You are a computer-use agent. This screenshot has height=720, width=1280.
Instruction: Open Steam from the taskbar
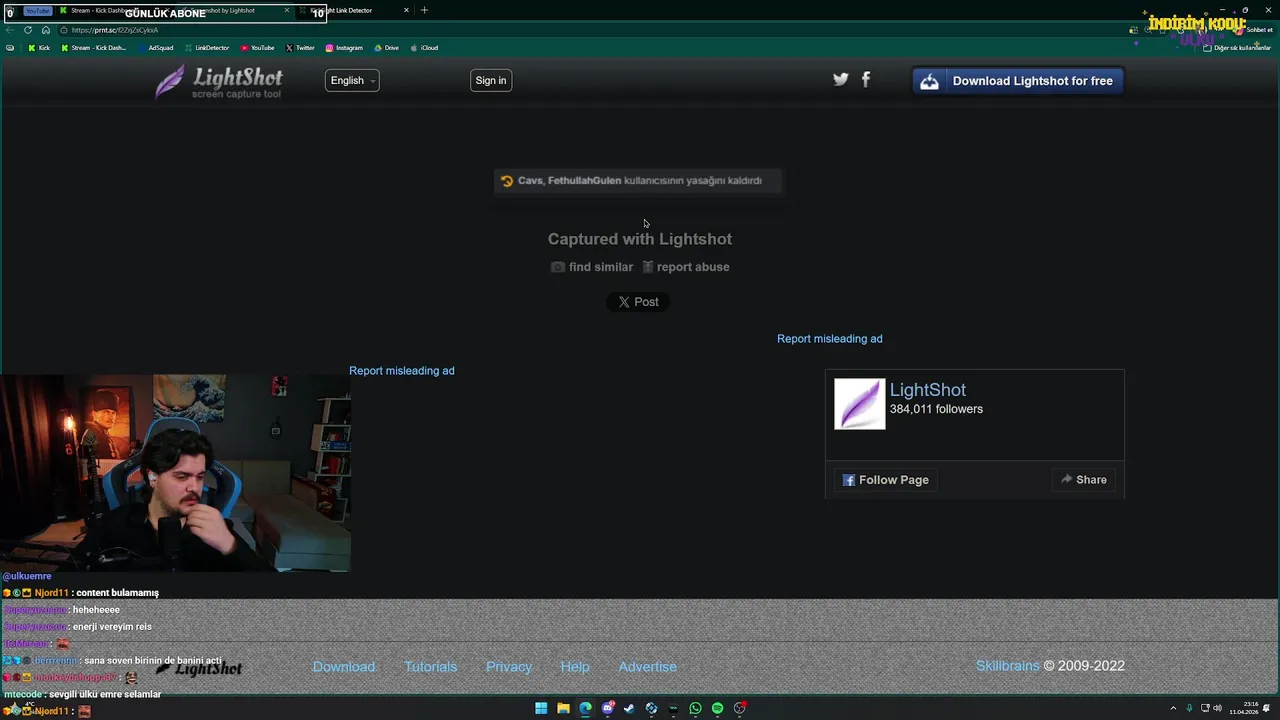pos(629,708)
